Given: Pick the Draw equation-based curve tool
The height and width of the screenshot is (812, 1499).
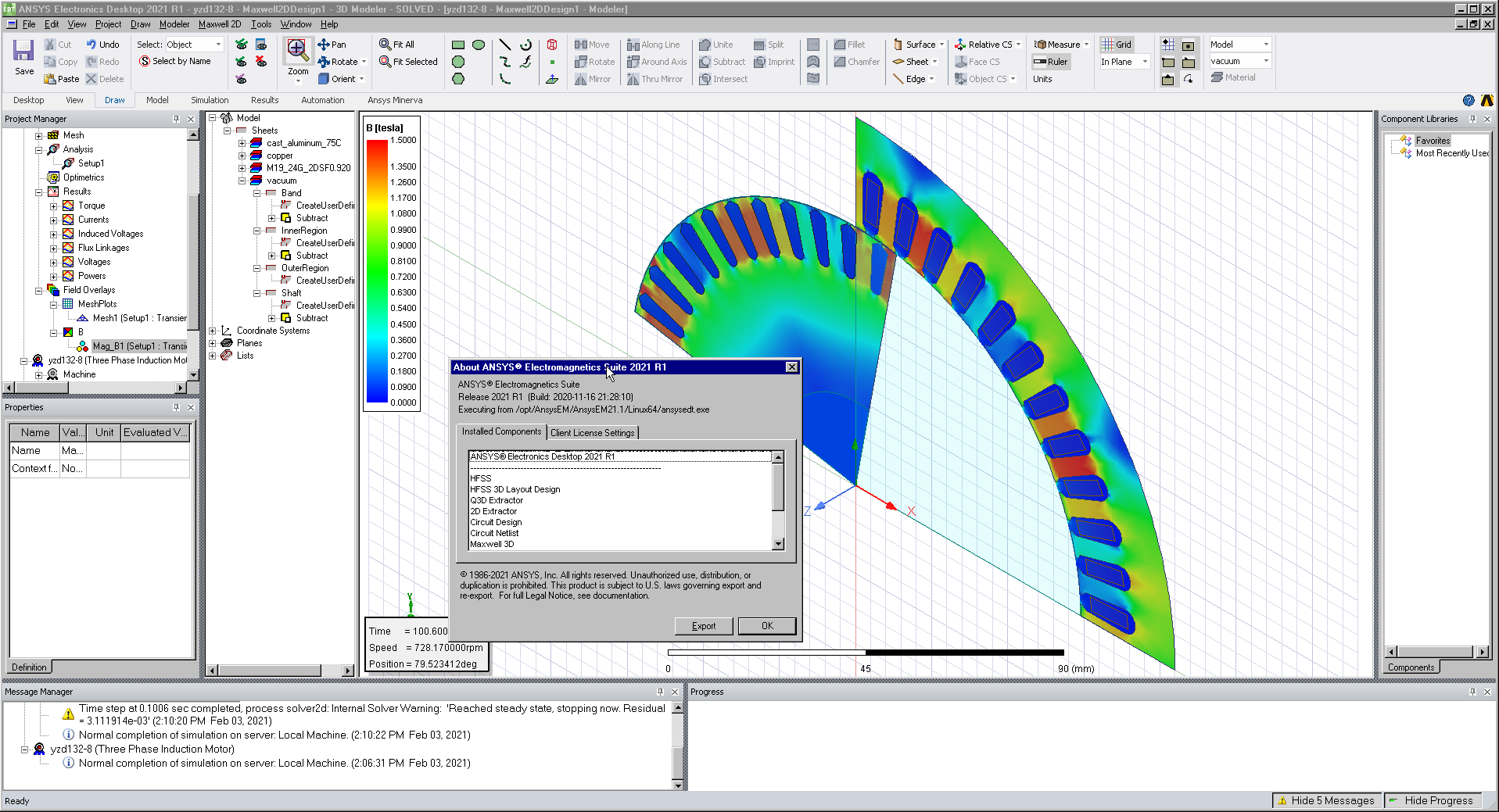Looking at the screenshot, I should 525,62.
